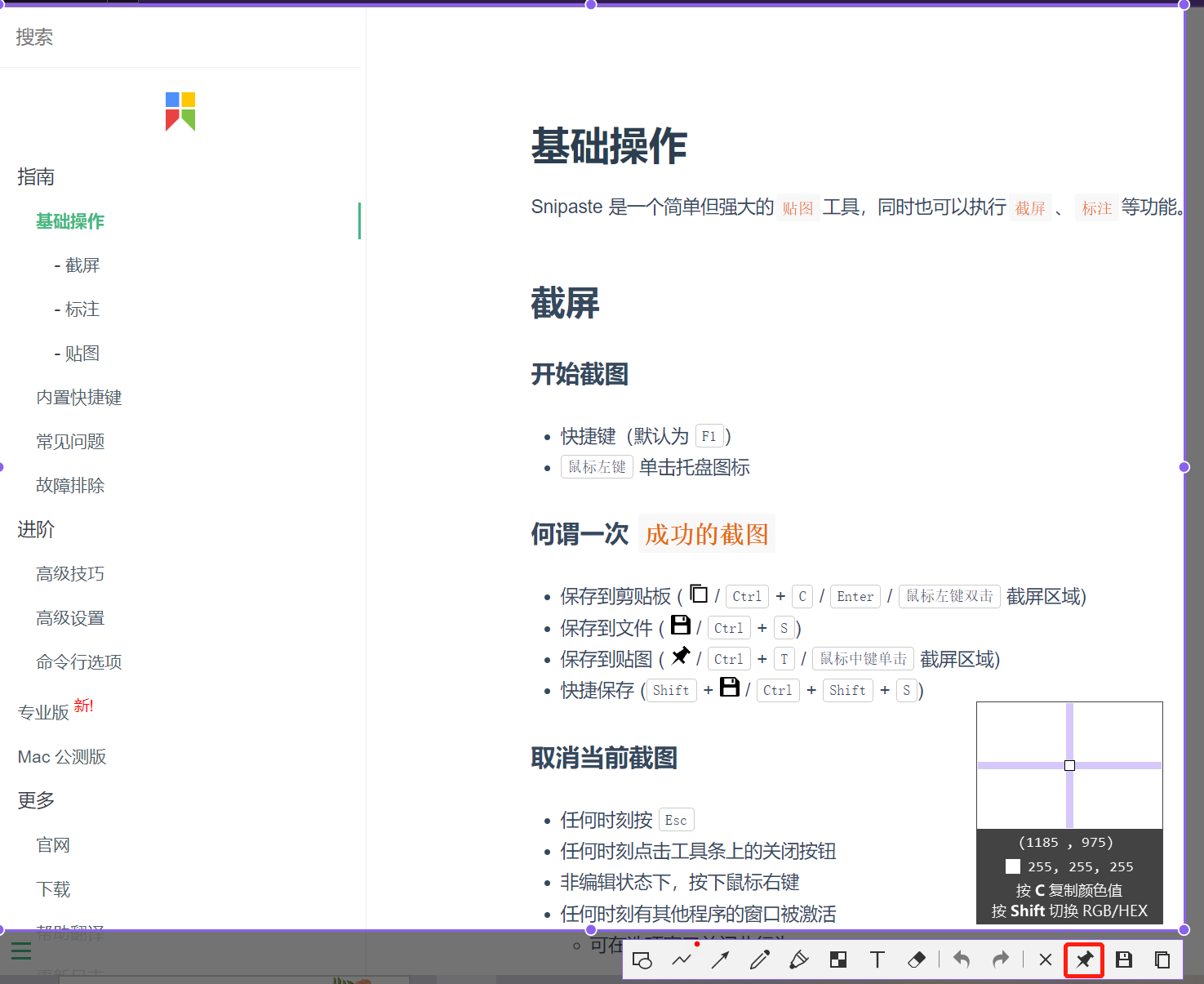Click inline 截屏 tag in intro
This screenshot has width=1204, height=984.
pyautogui.click(x=1030, y=208)
